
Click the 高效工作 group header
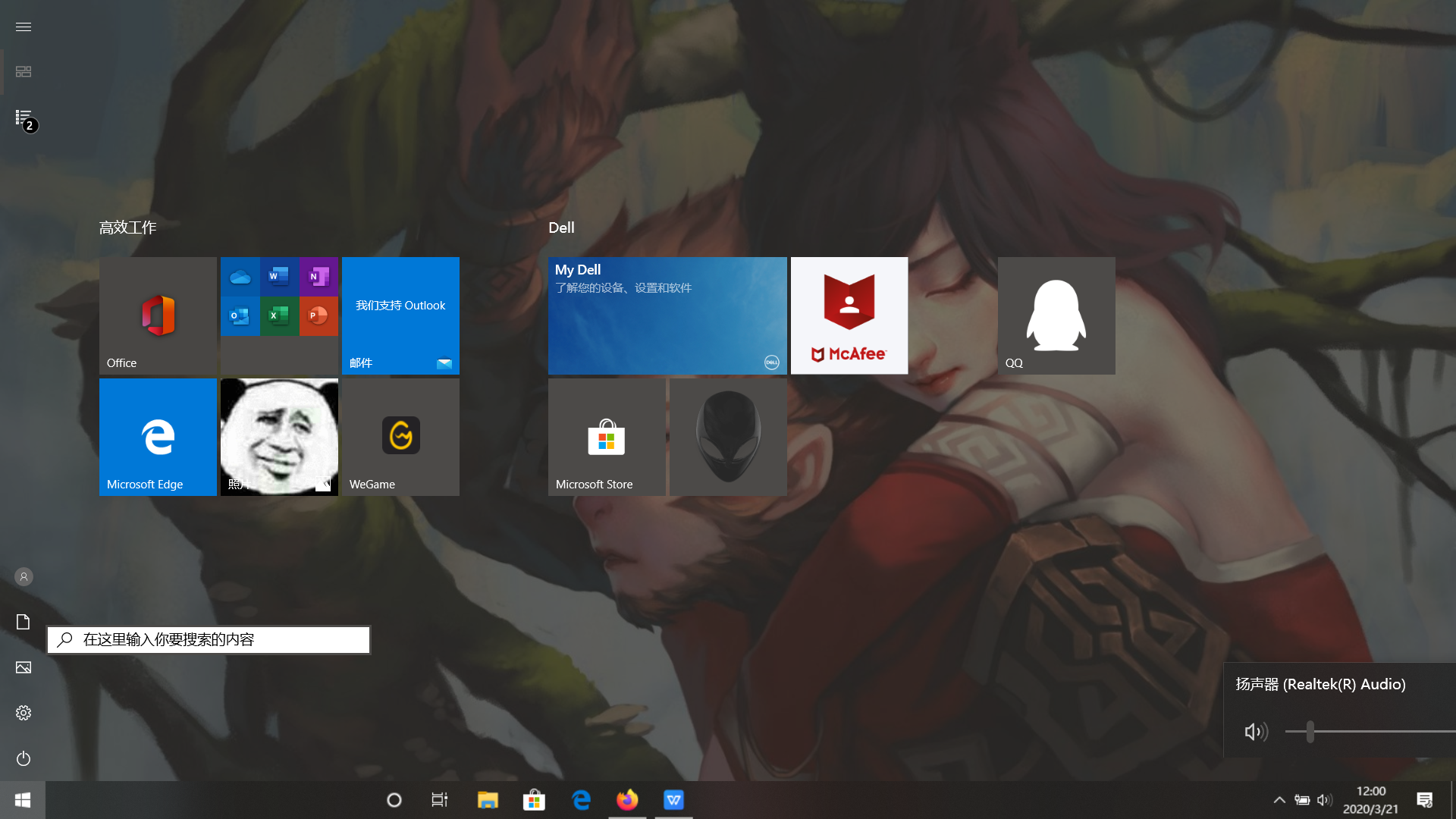click(127, 227)
